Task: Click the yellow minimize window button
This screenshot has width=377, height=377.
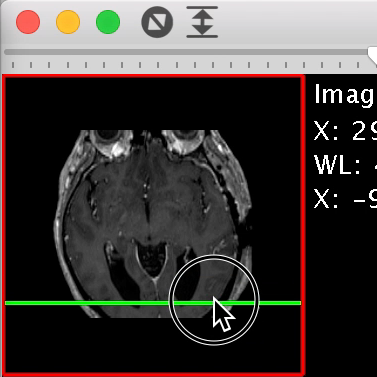Action: [x=68, y=22]
